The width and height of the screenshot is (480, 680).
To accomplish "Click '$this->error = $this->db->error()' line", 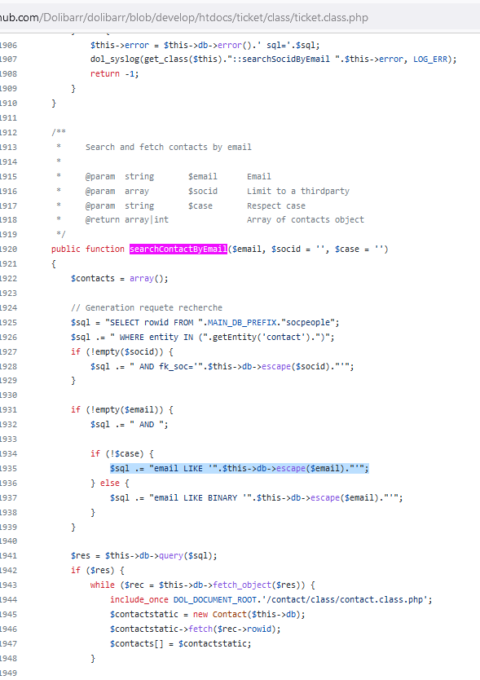I will click(x=205, y=45).
